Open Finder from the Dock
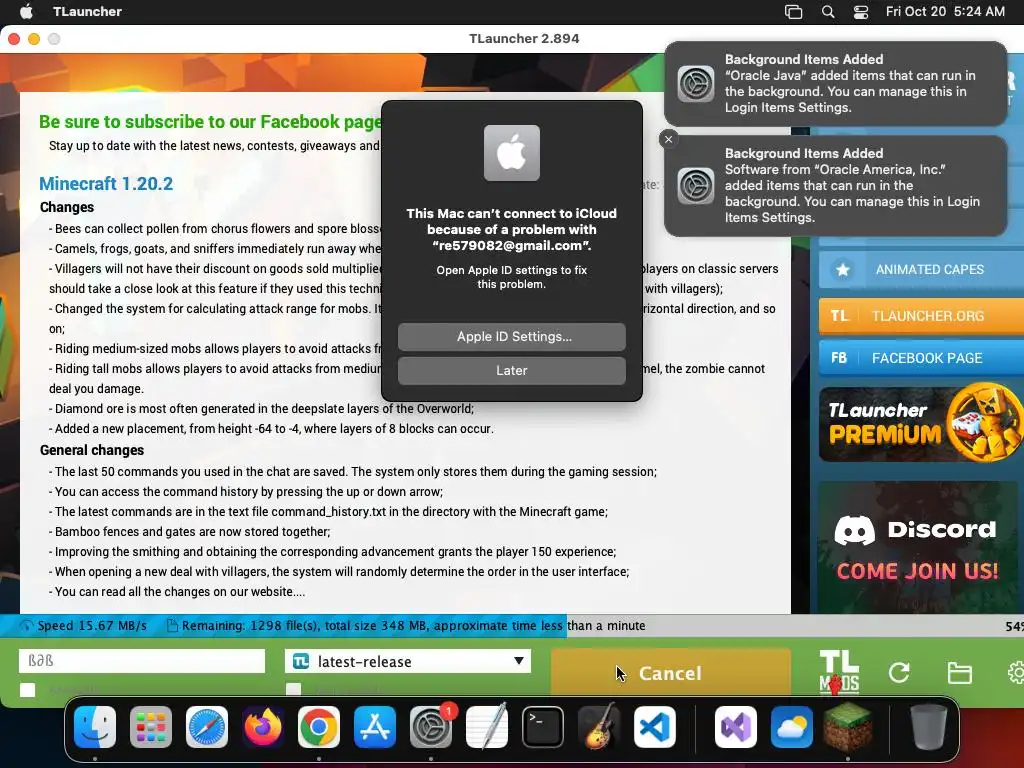This screenshot has height=768, width=1024. tap(95, 727)
